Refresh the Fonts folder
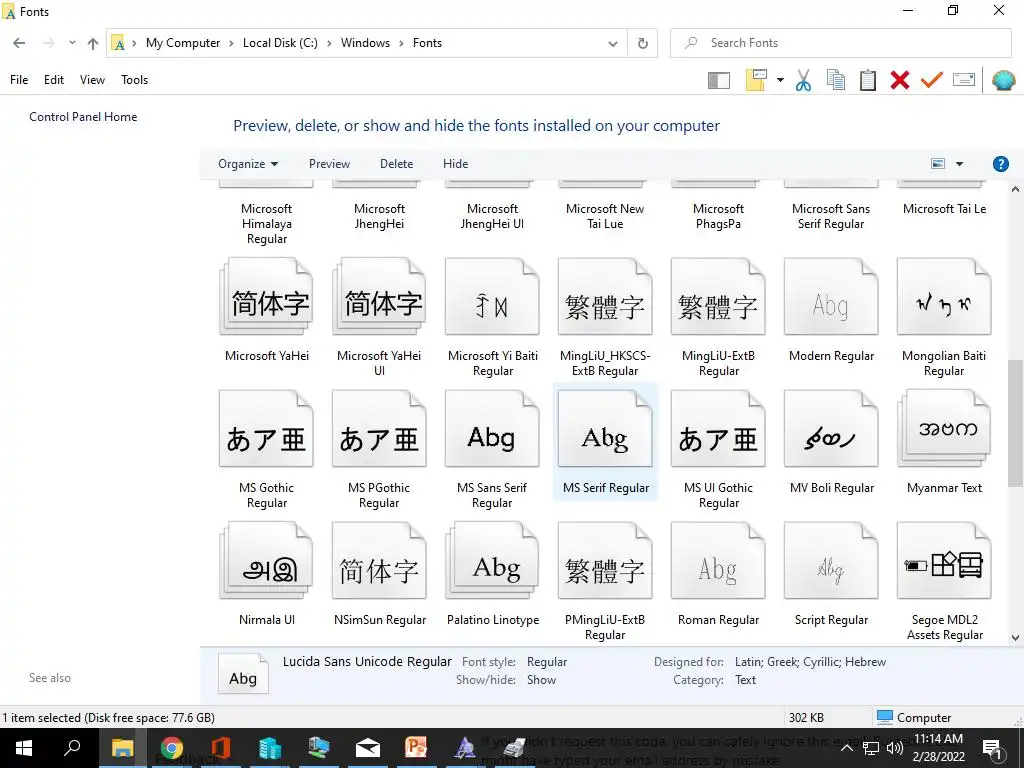The height and width of the screenshot is (768, 1024). tap(643, 43)
